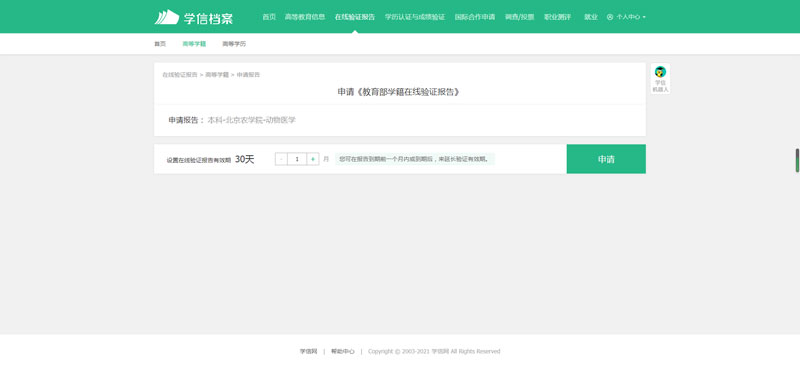Open 高等教育信息 menu item
The width and height of the screenshot is (800, 368).
click(305, 17)
